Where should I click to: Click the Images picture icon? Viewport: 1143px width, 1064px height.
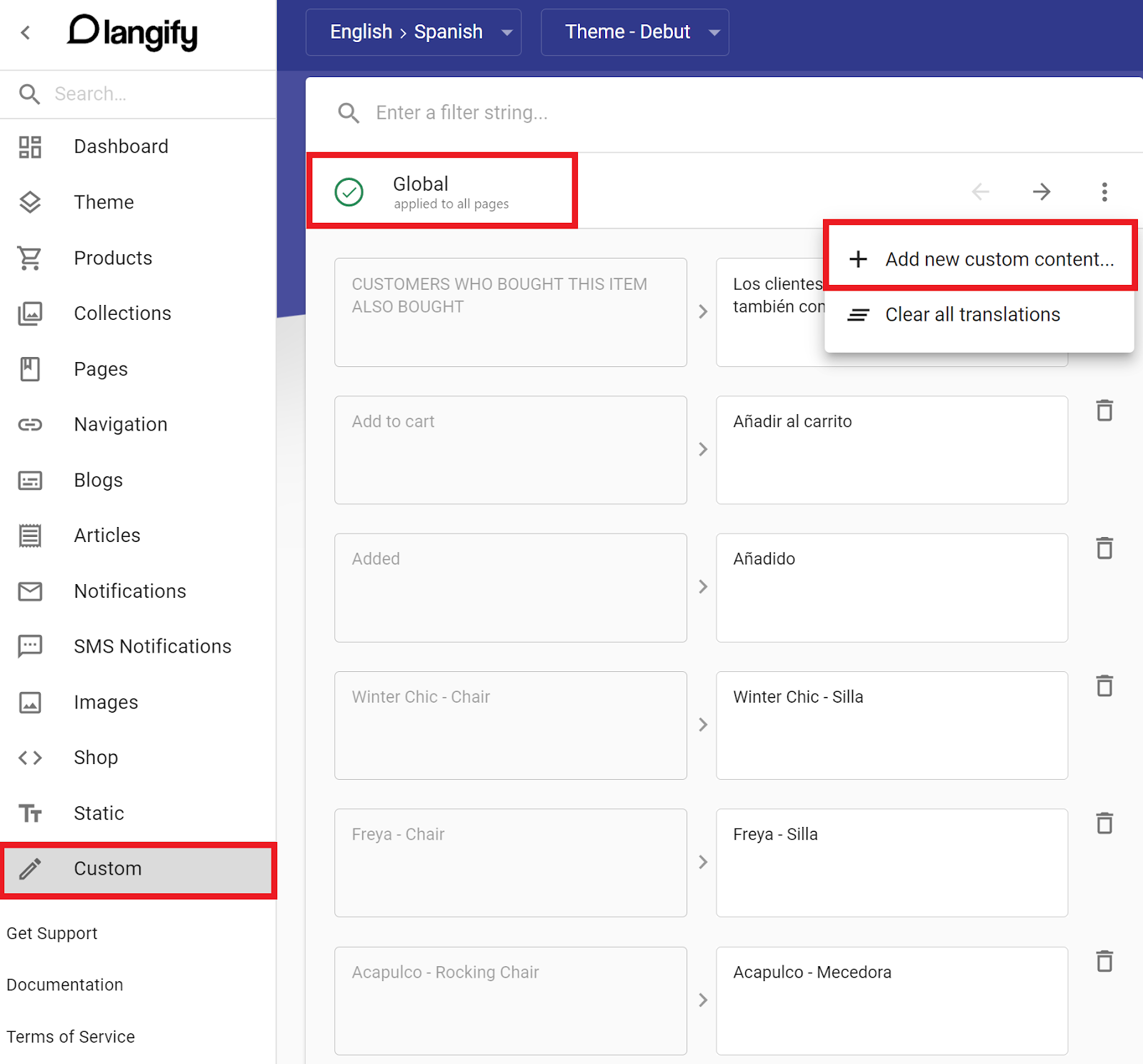click(x=30, y=703)
